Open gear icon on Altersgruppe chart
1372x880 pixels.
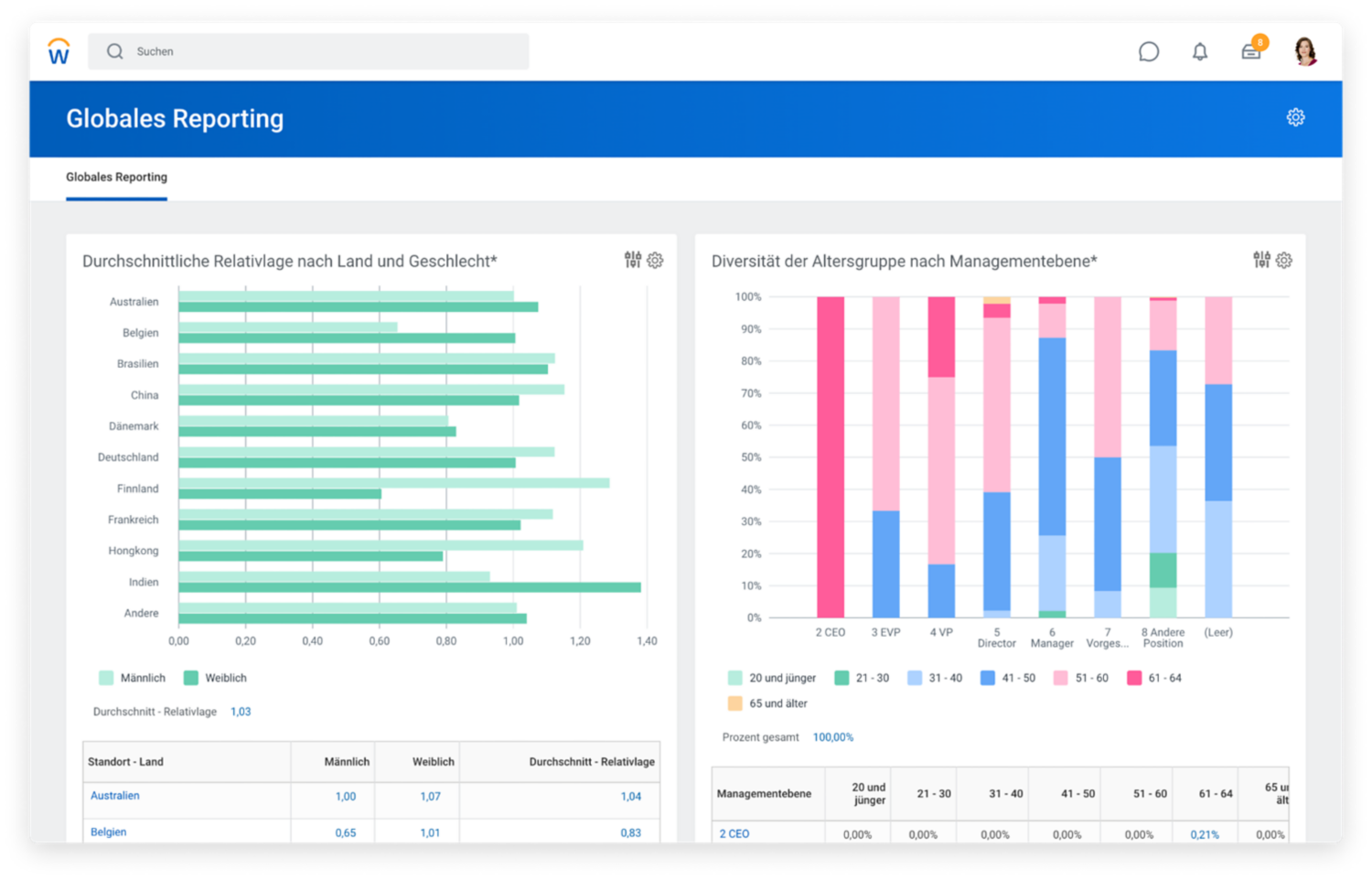[x=1284, y=261]
